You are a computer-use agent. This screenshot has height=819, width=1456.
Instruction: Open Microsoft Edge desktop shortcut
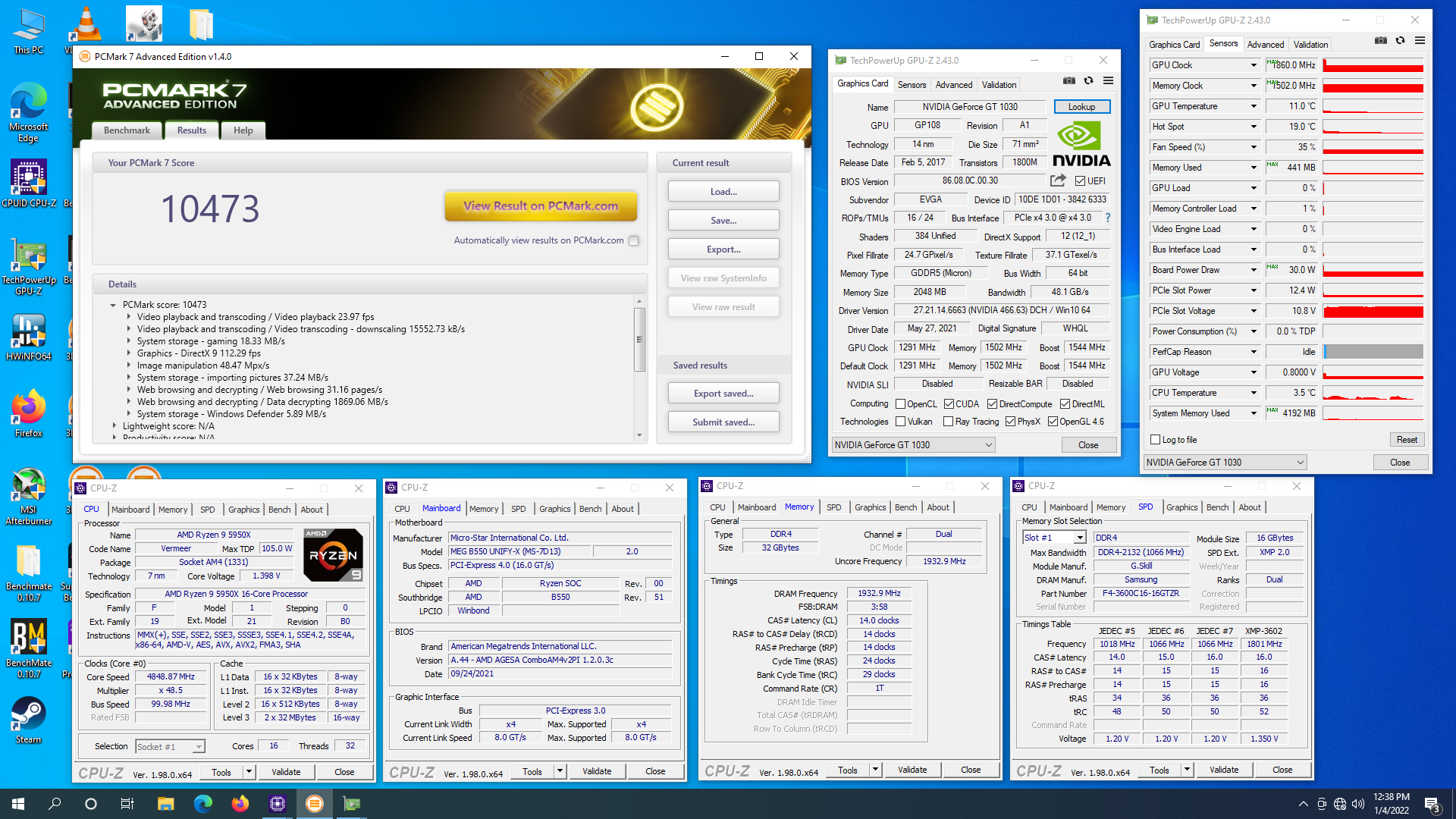28,112
